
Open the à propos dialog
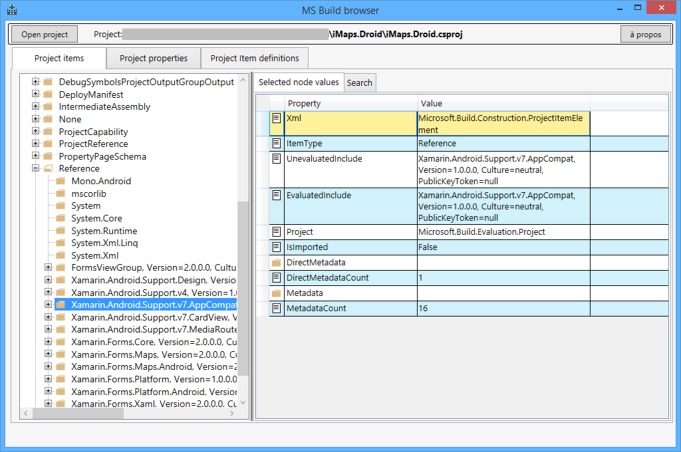coord(645,34)
